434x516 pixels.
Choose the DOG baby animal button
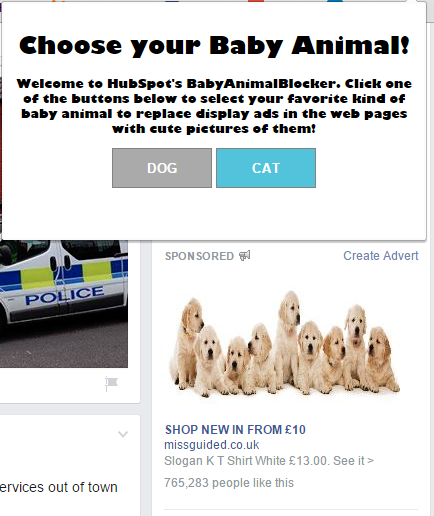[162, 168]
